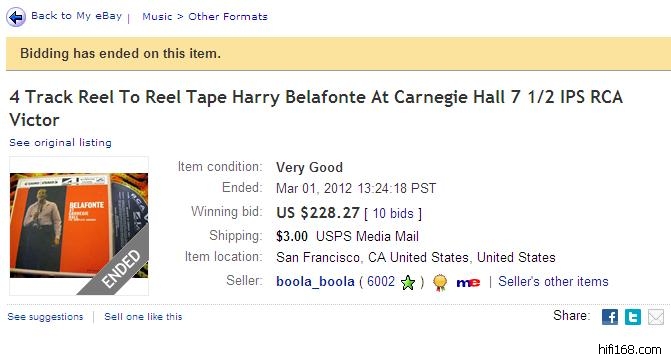Click the green feedback star icon
Viewport: 671px width, 362px height.
click(408, 282)
